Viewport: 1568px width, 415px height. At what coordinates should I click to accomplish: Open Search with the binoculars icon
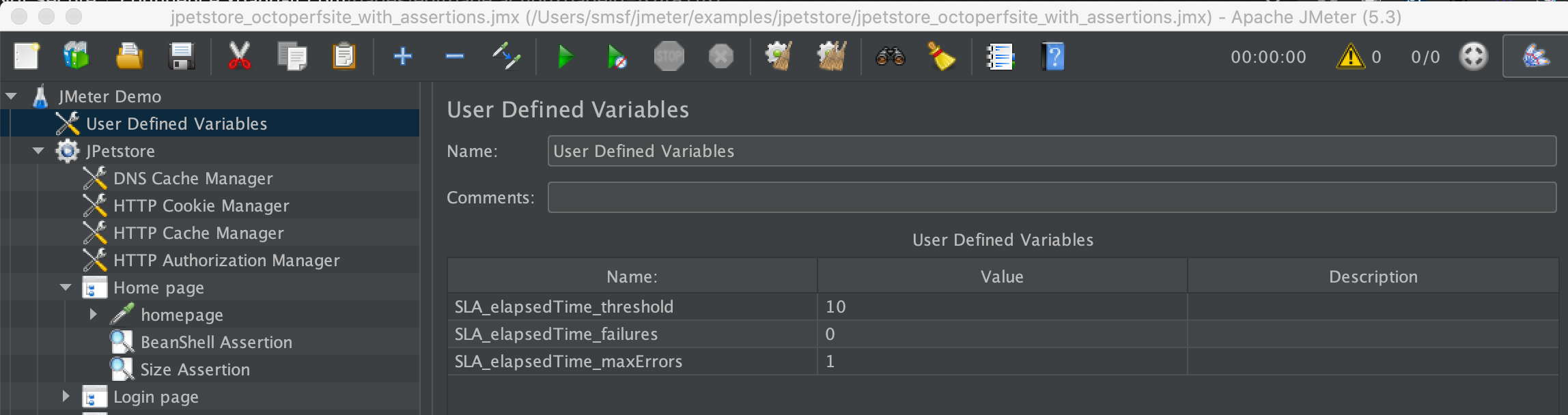click(x=891, y=56)
